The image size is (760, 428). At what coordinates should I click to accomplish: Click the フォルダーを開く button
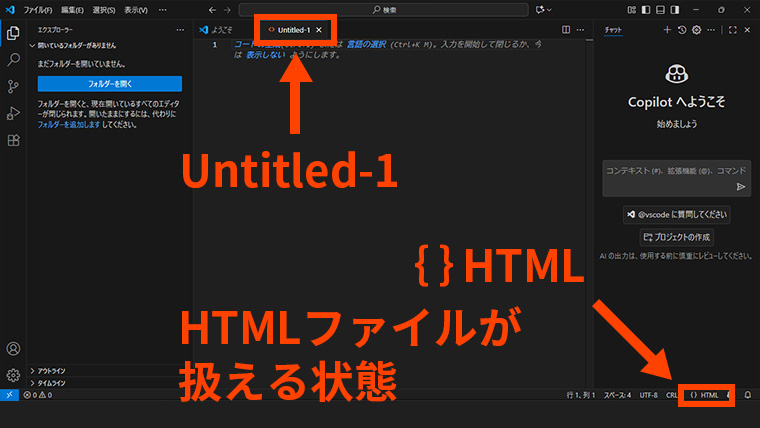pyautogui.click(x=109, y=84)
